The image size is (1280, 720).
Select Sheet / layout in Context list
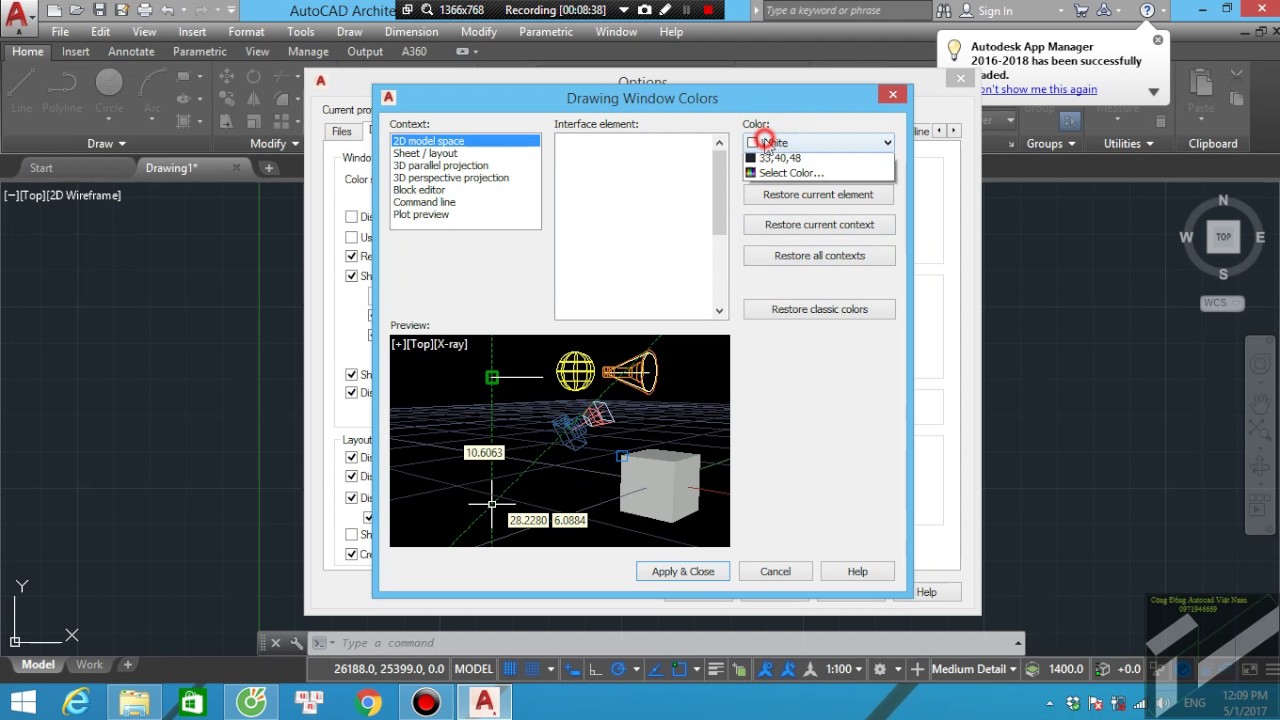[425, 153]
